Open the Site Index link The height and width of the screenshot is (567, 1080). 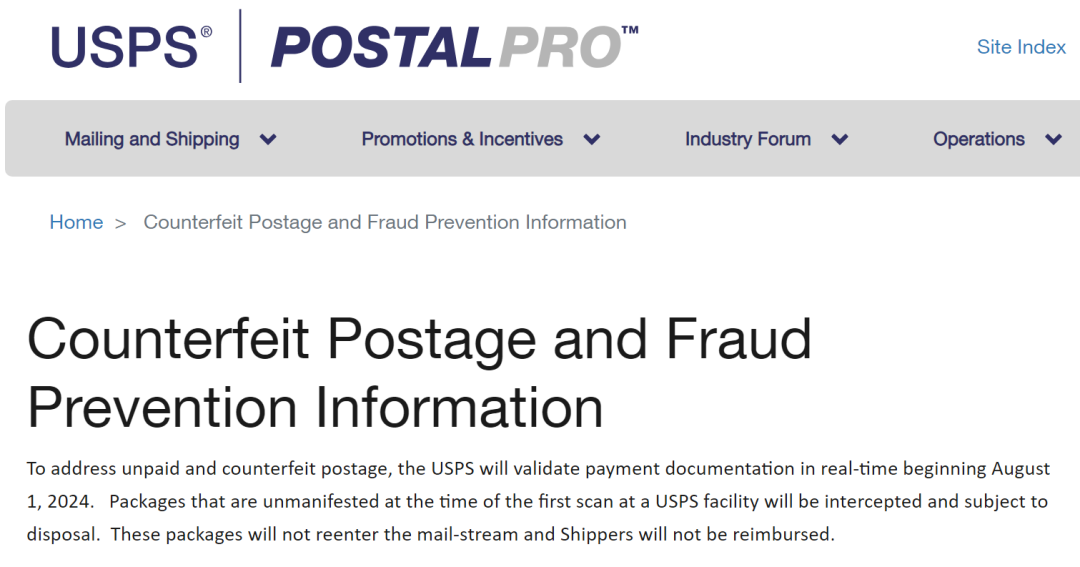[1021, 47]
